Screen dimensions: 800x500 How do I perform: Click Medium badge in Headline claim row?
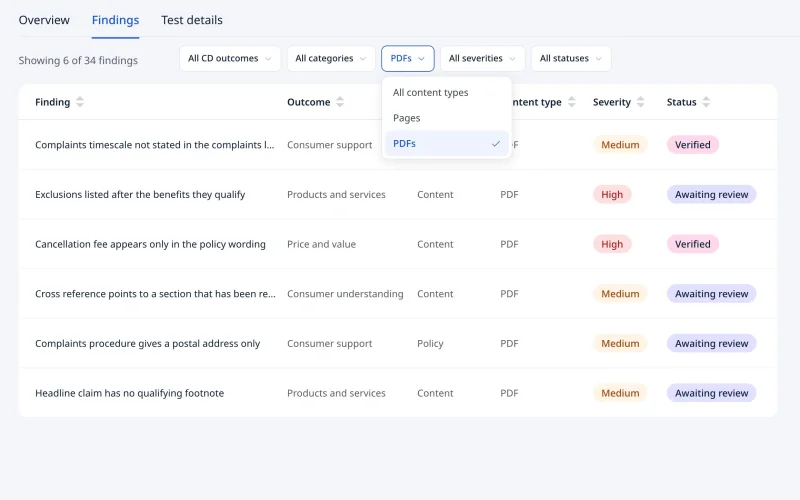pyautogui.click(x=620, y=393)
